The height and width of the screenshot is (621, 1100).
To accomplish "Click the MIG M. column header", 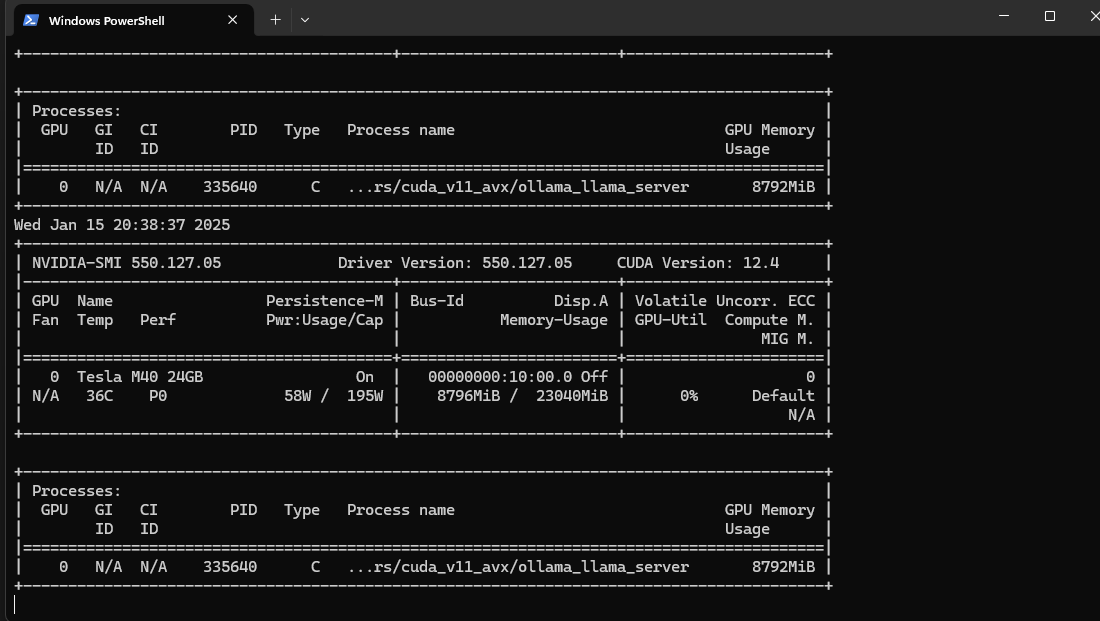I will [788, 339].
